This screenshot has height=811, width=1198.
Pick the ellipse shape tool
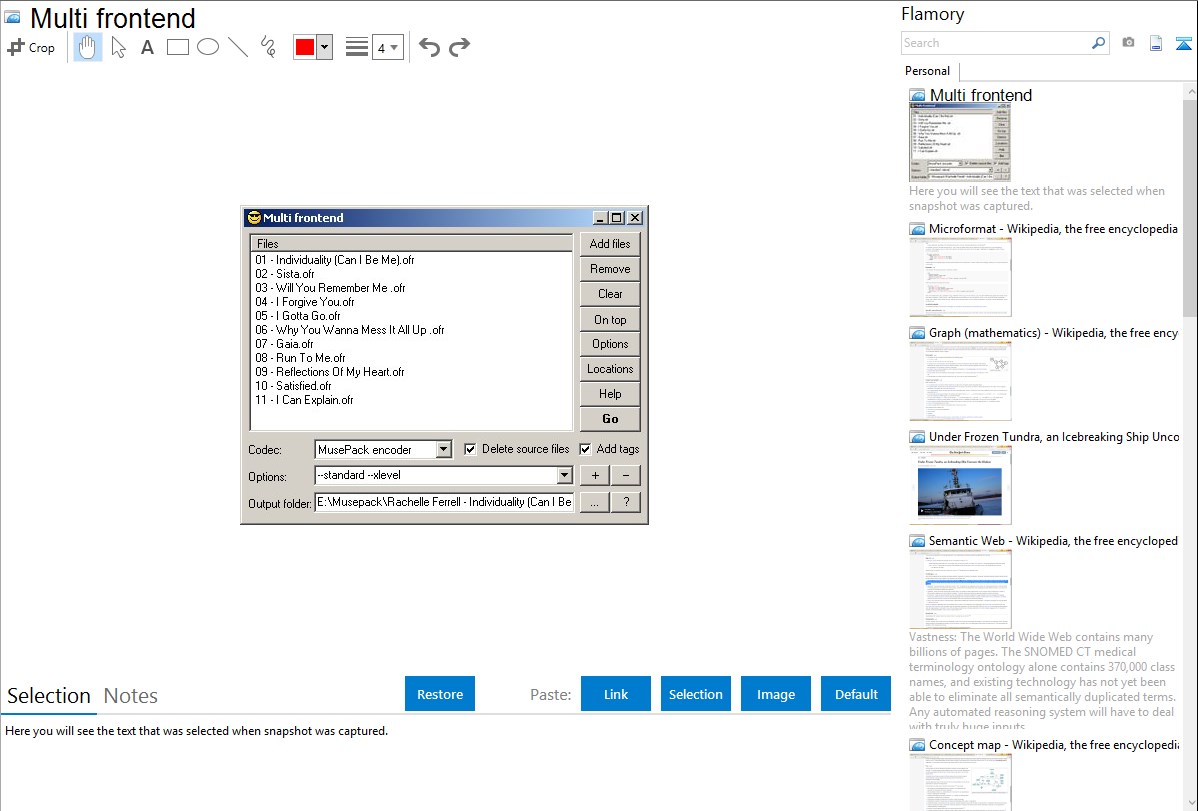(208, 47)
